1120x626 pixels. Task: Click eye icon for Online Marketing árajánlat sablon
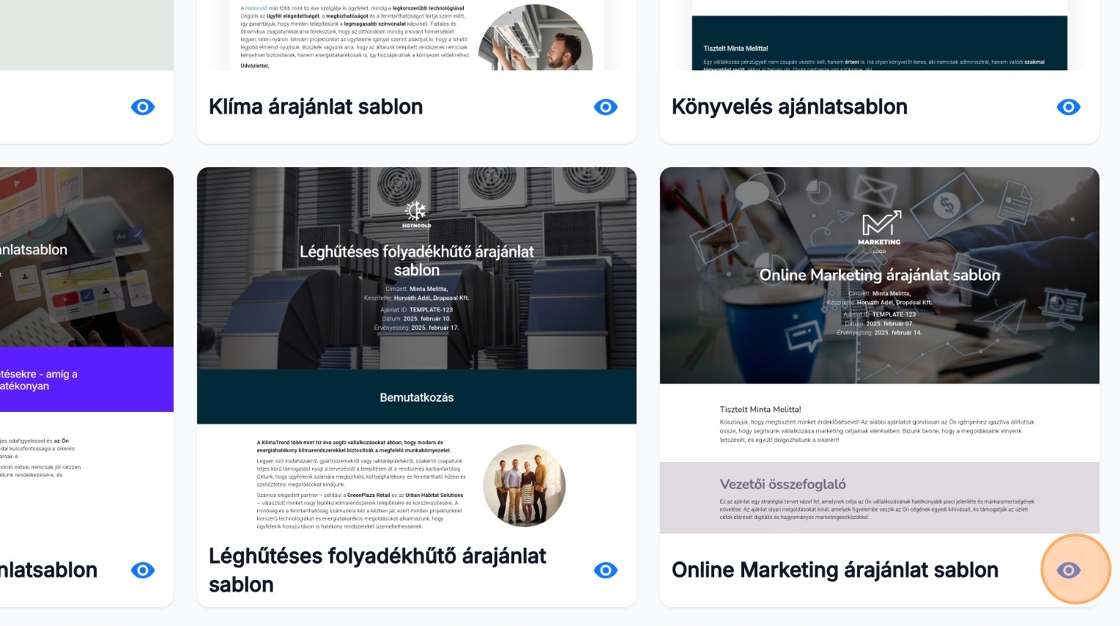(1069, 570)
